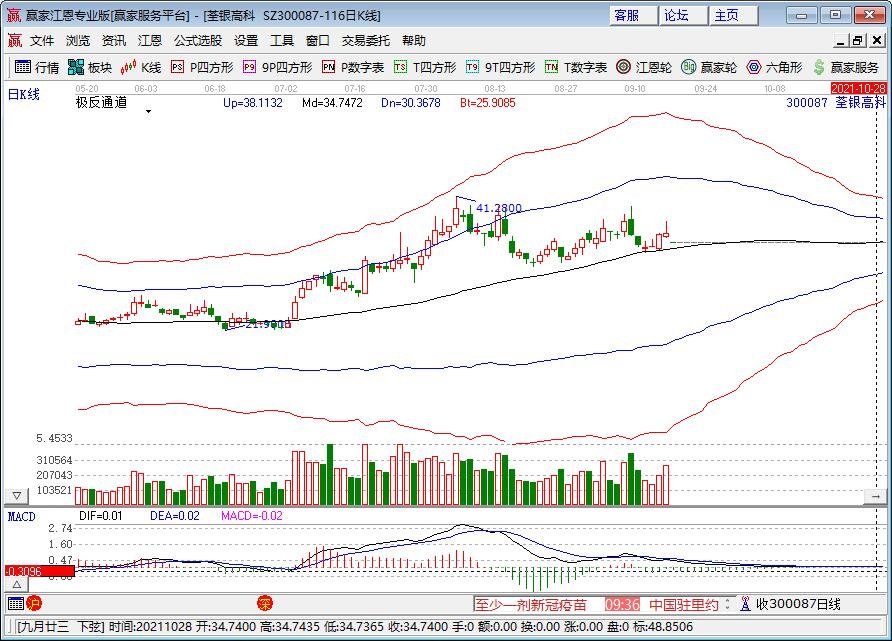Open the 交易委托 menu
This screenshot has height=641, width=892.
coord(366,41)
